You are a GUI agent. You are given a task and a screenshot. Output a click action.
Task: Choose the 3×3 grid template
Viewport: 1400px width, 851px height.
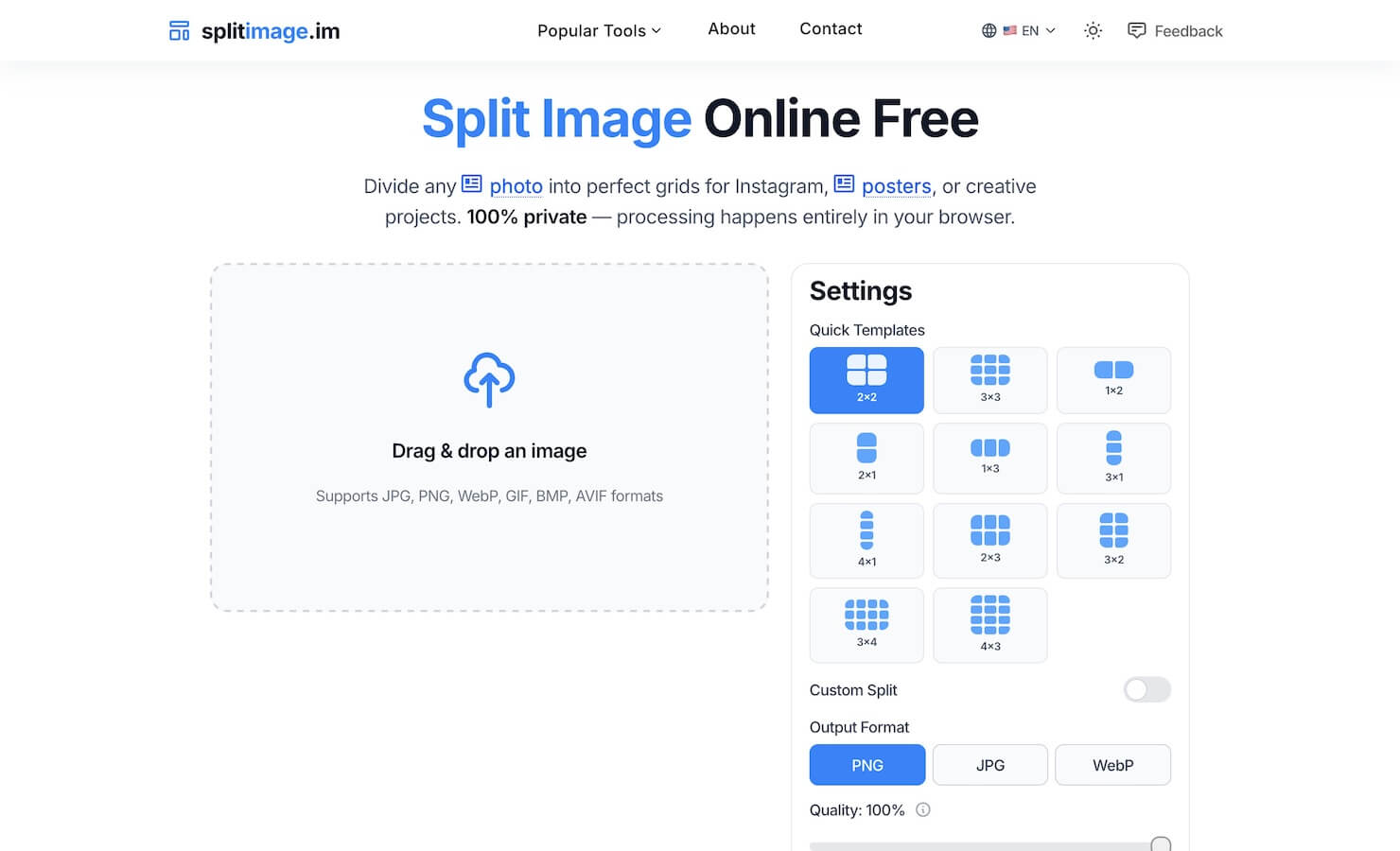tap(990, 380)
